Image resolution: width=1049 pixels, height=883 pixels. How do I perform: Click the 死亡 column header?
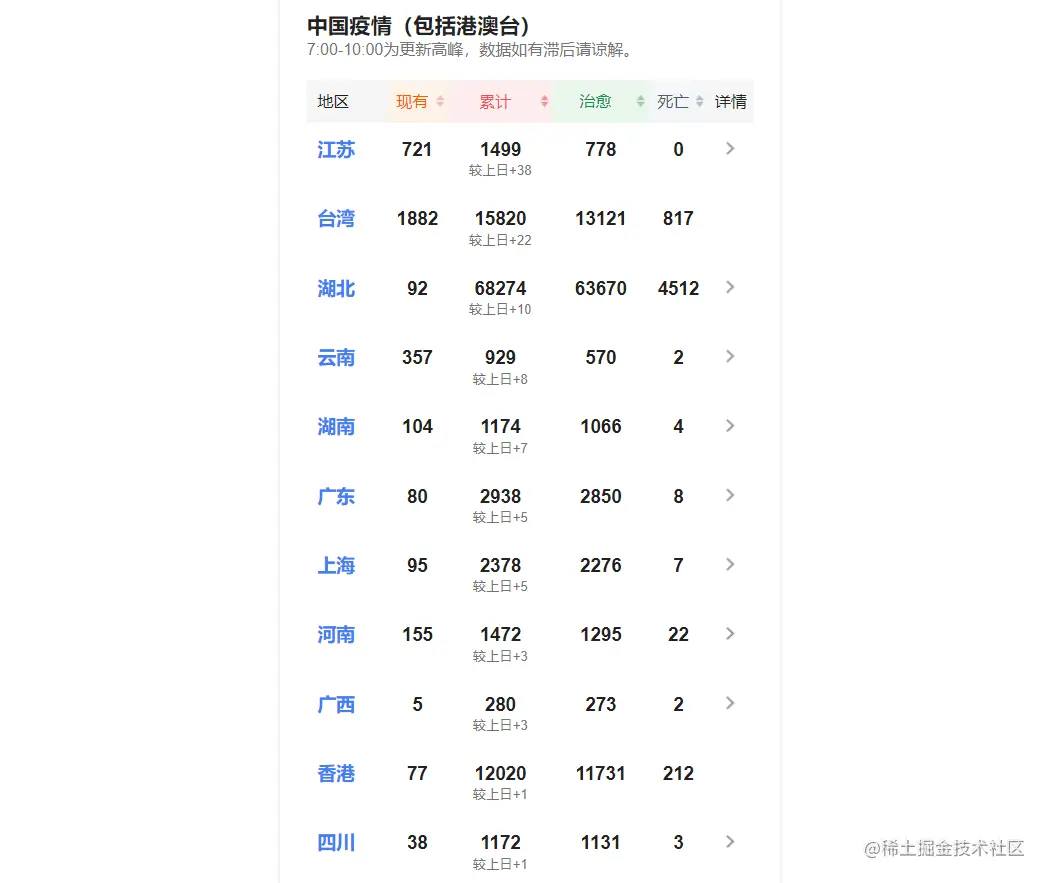672,102
